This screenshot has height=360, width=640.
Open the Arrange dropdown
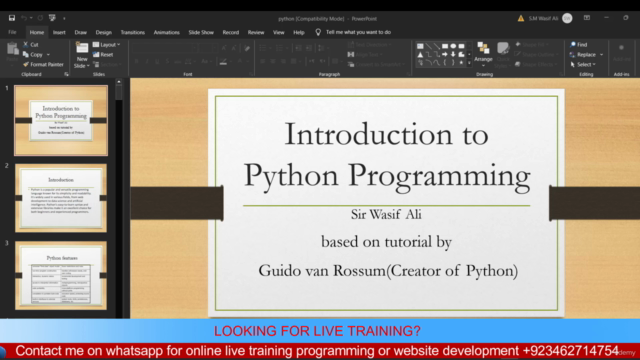[x=483, y=54]
